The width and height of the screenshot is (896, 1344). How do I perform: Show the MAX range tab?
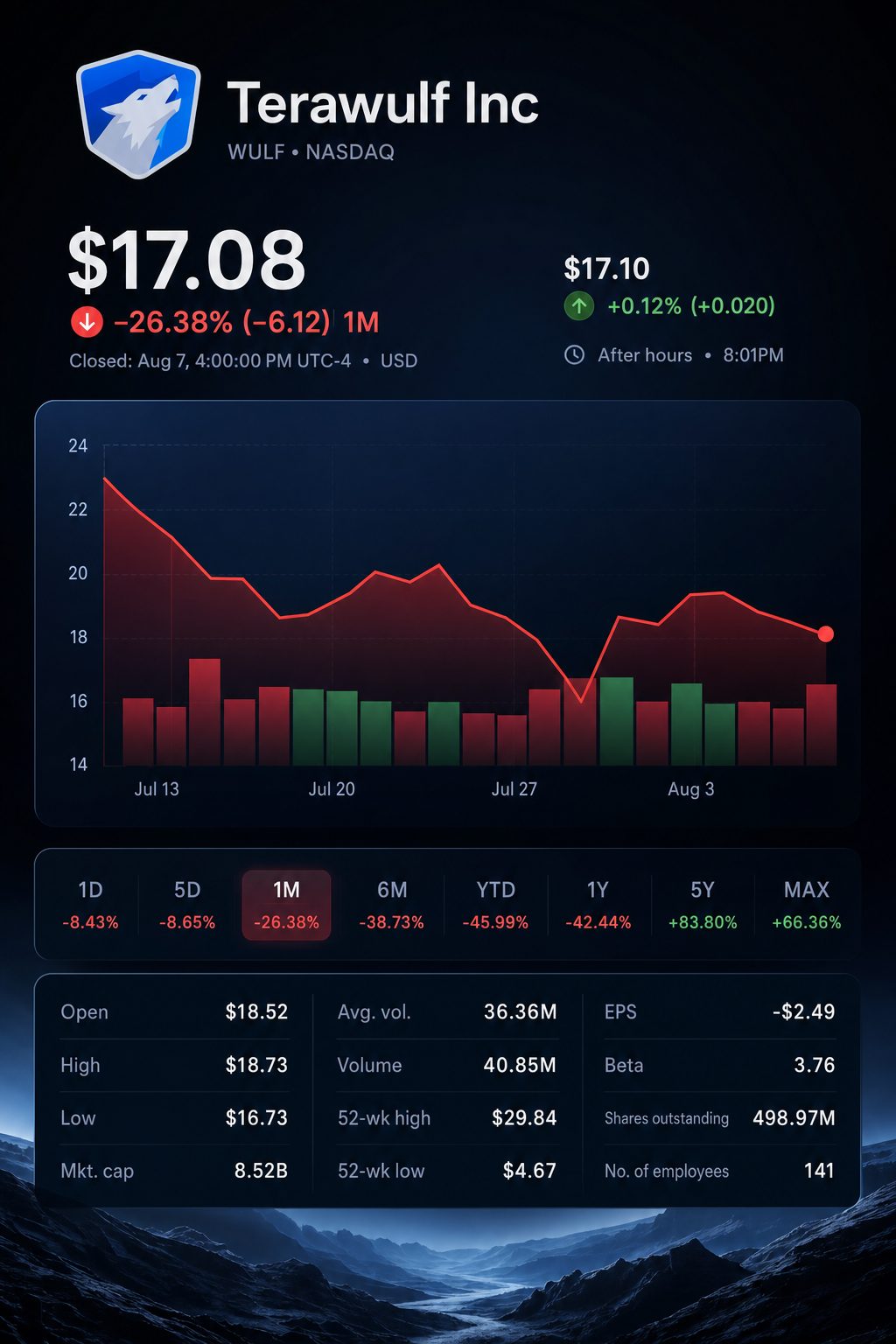click(806, 905)
